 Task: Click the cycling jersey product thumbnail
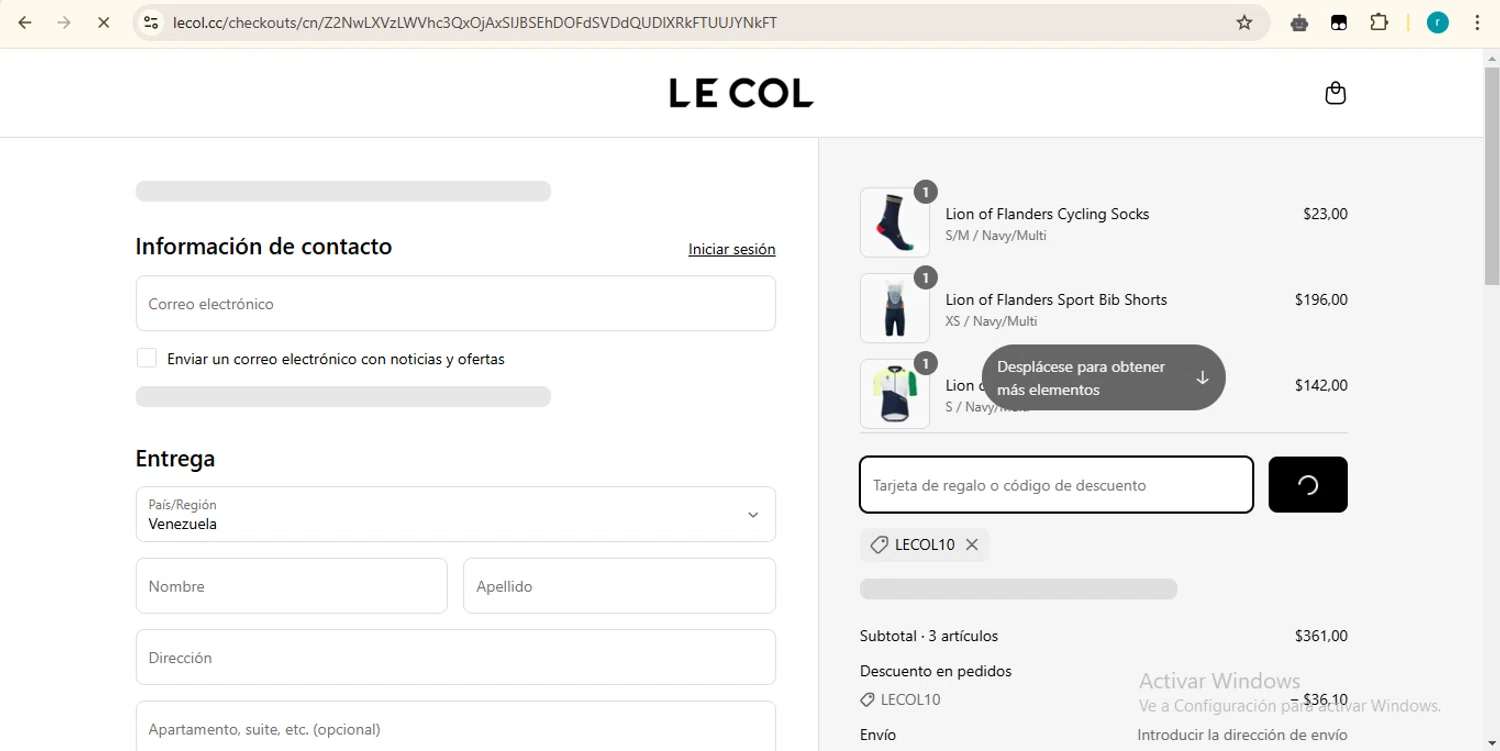(895, 394)
